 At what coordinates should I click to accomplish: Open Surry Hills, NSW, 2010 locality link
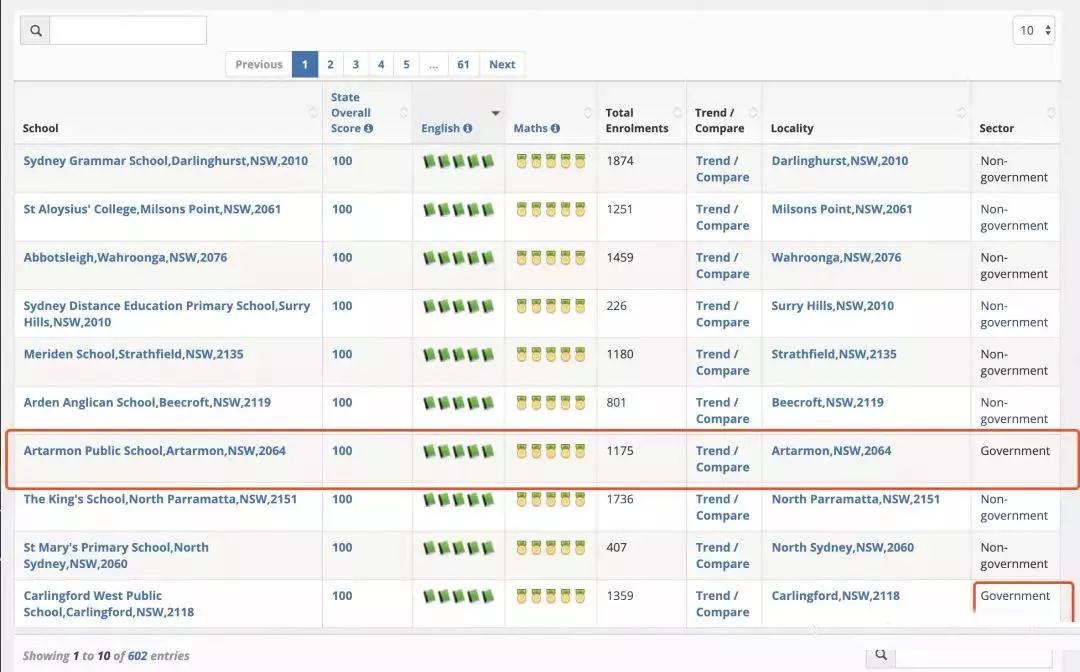[x=833, y=306]
